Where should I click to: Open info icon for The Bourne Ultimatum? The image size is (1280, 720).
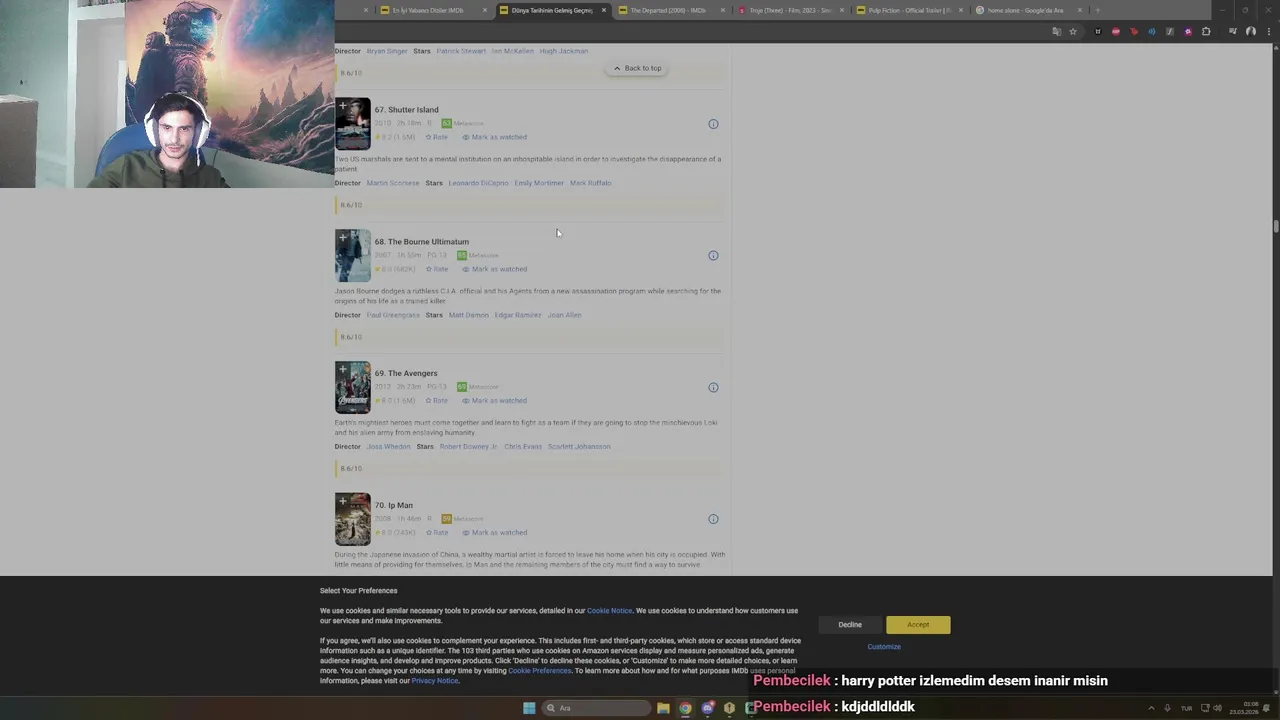(x=713, y=256)
